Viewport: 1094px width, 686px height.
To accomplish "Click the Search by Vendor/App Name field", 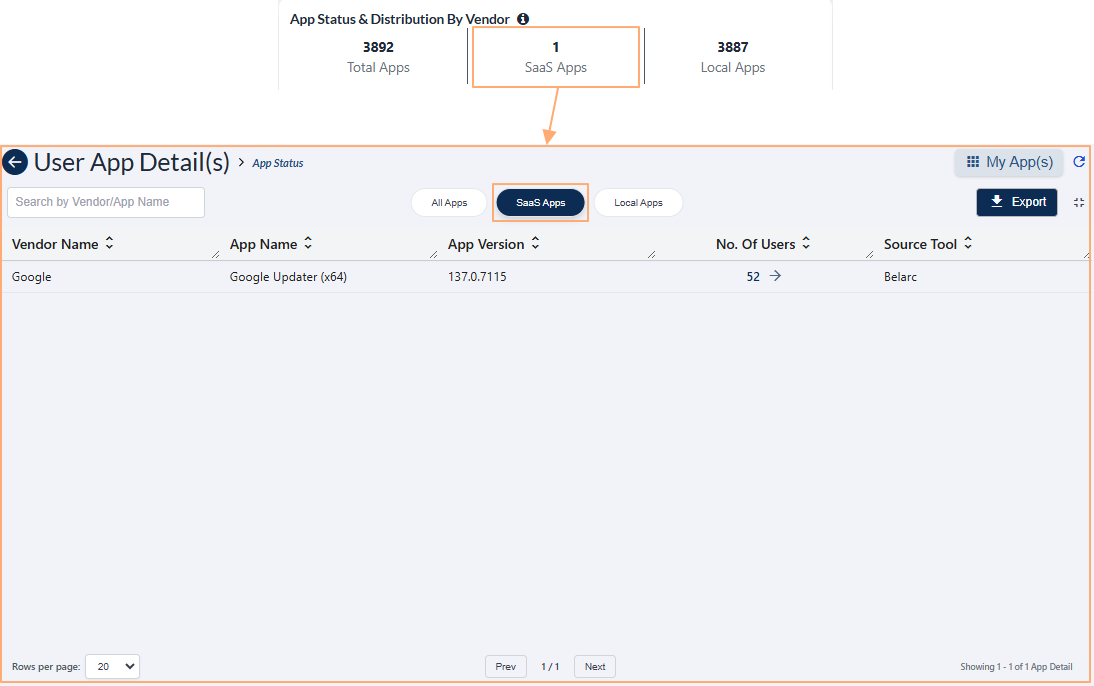I will point(105,202).
